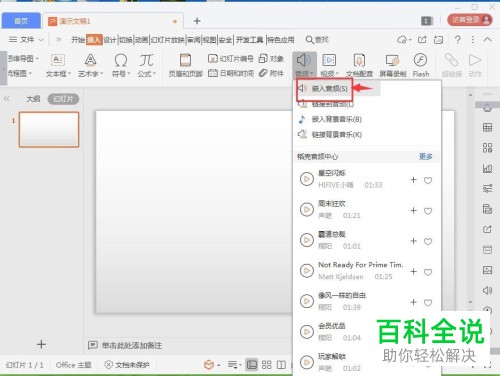Open the 文档未保护 status bar entry

point(127,365)
